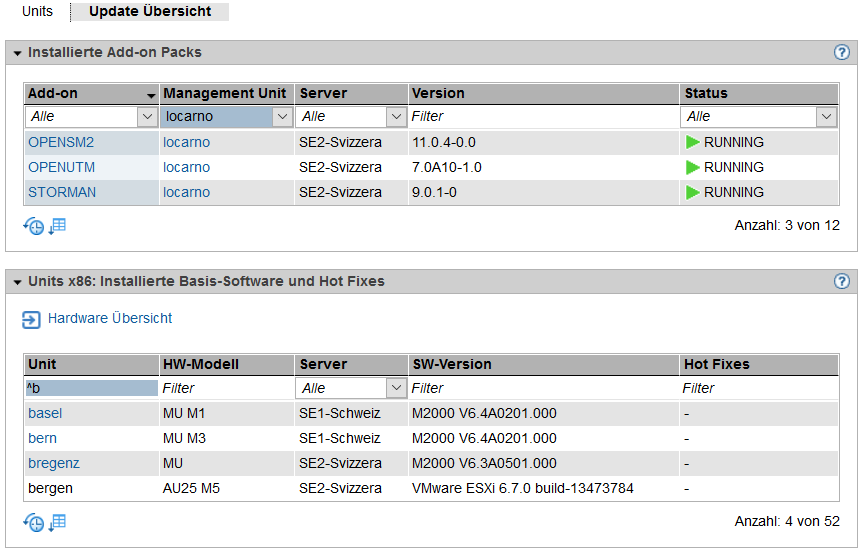Open locarno link in OPENUTM row
This screenshot has width=863, height=553.
(187, 167)
